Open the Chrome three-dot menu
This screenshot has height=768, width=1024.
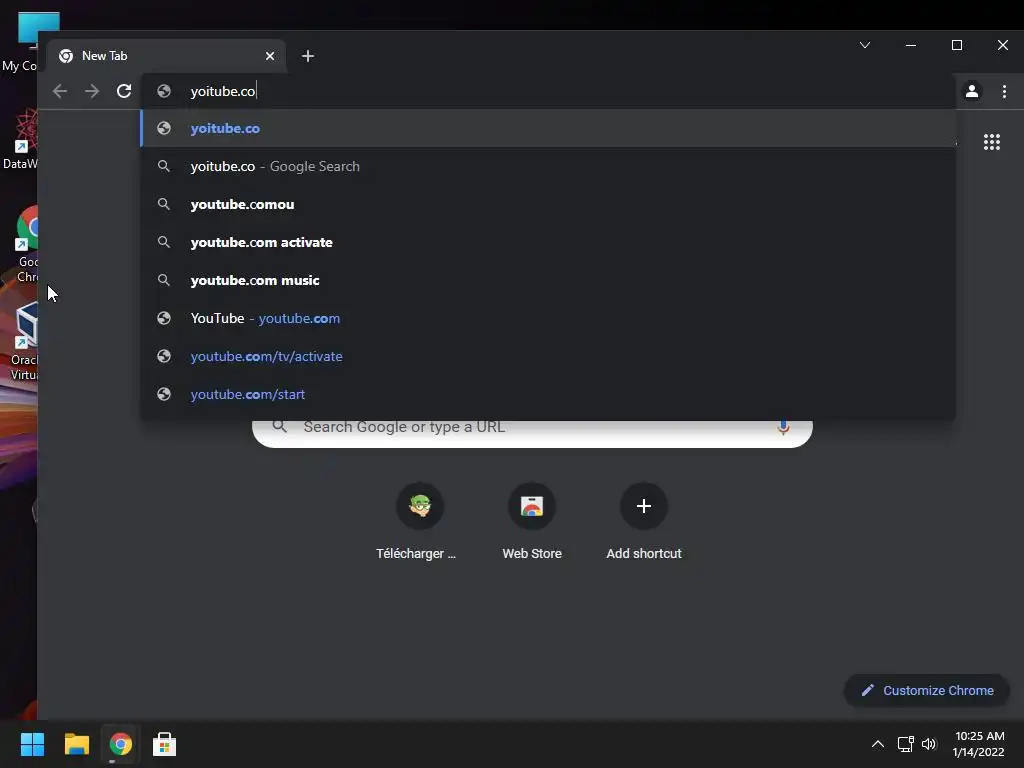coord(1004,91)
